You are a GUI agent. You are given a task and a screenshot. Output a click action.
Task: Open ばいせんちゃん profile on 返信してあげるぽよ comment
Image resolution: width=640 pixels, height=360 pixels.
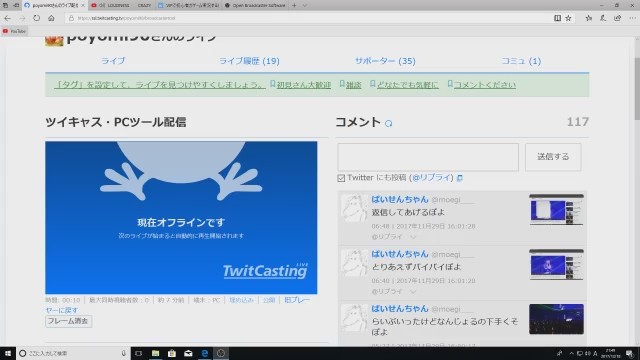(400, 199)
